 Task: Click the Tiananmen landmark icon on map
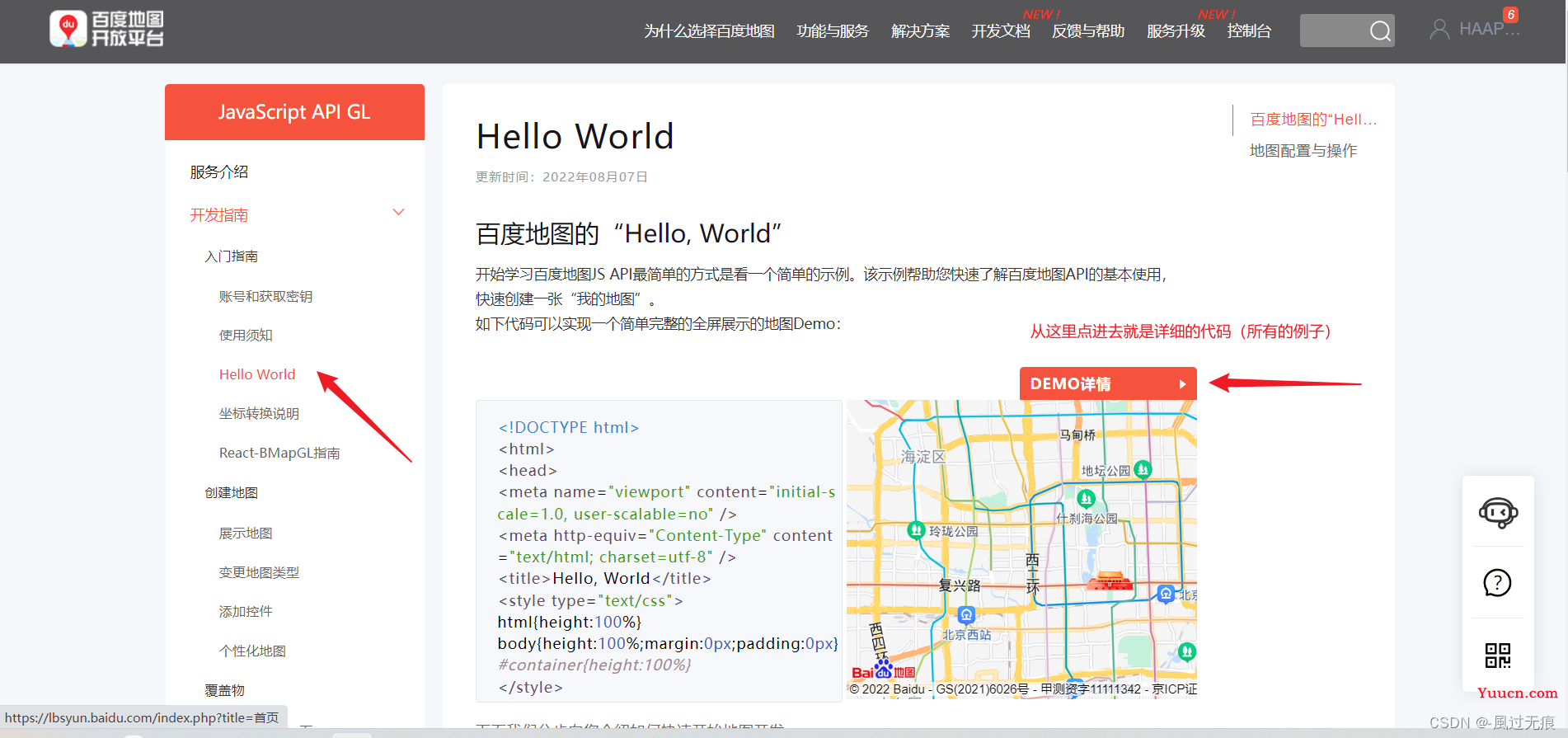coord(1110,581)
